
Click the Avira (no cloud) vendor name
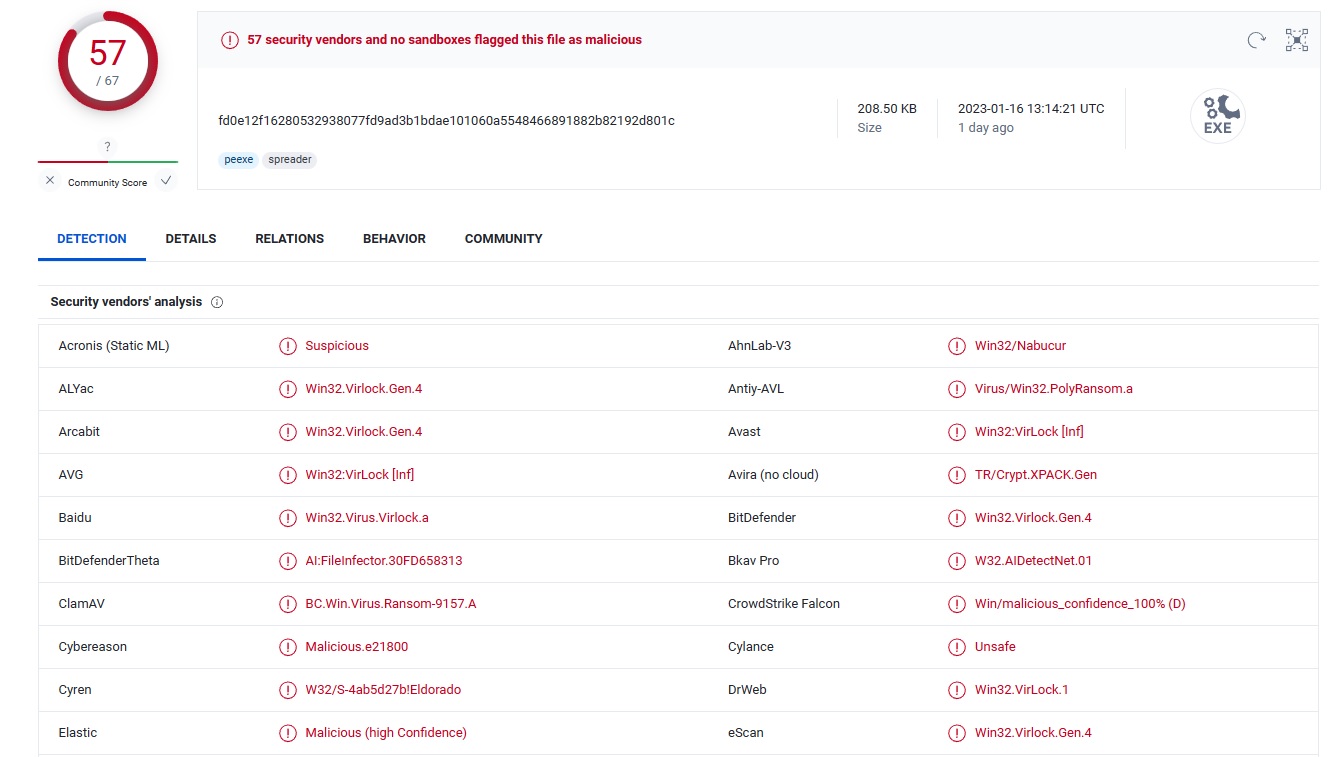click(x=773, y=475)
